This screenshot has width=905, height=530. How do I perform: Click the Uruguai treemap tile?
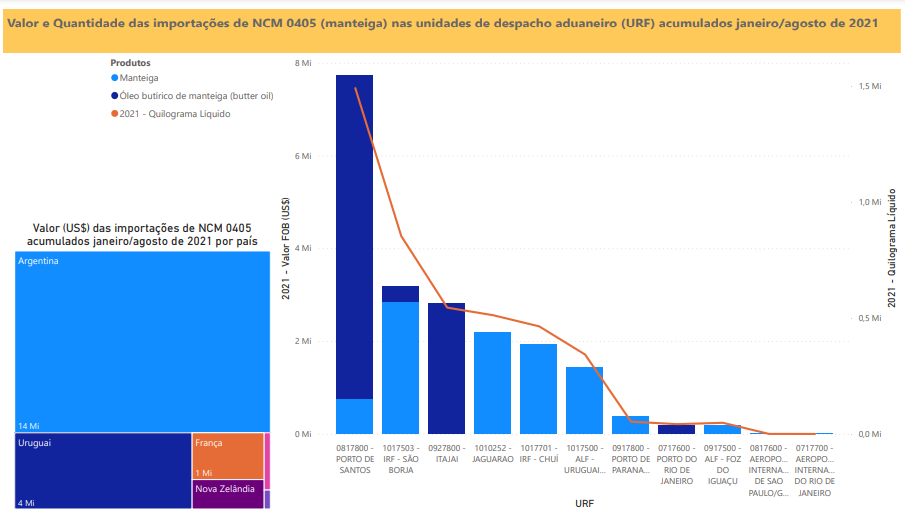point(103,471)
